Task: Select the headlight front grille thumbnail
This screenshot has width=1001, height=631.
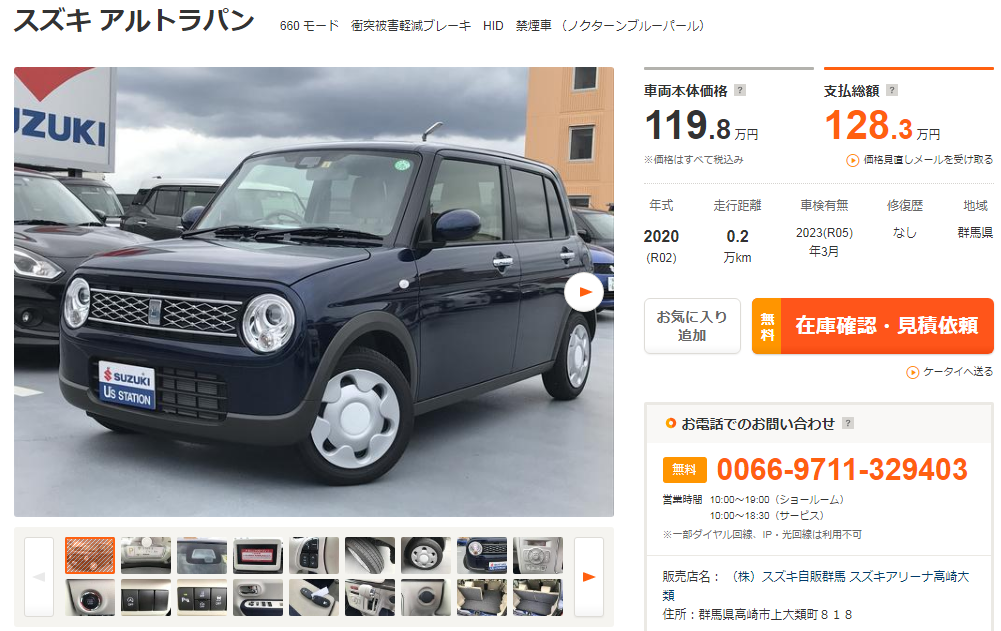Action: coord(482,555)
